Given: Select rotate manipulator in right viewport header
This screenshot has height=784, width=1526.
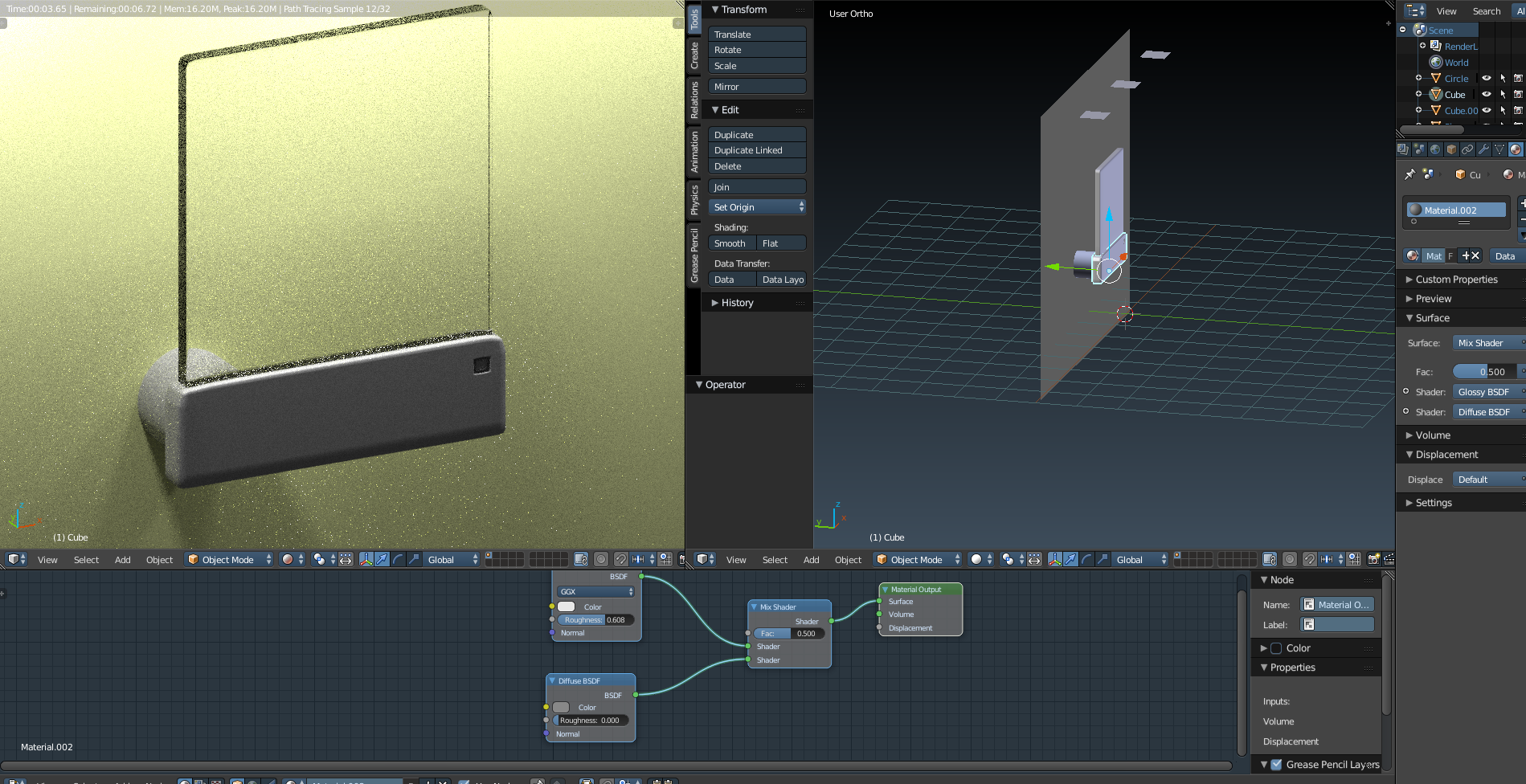Looking at the screenshot, I should (x=1086, y=560).
